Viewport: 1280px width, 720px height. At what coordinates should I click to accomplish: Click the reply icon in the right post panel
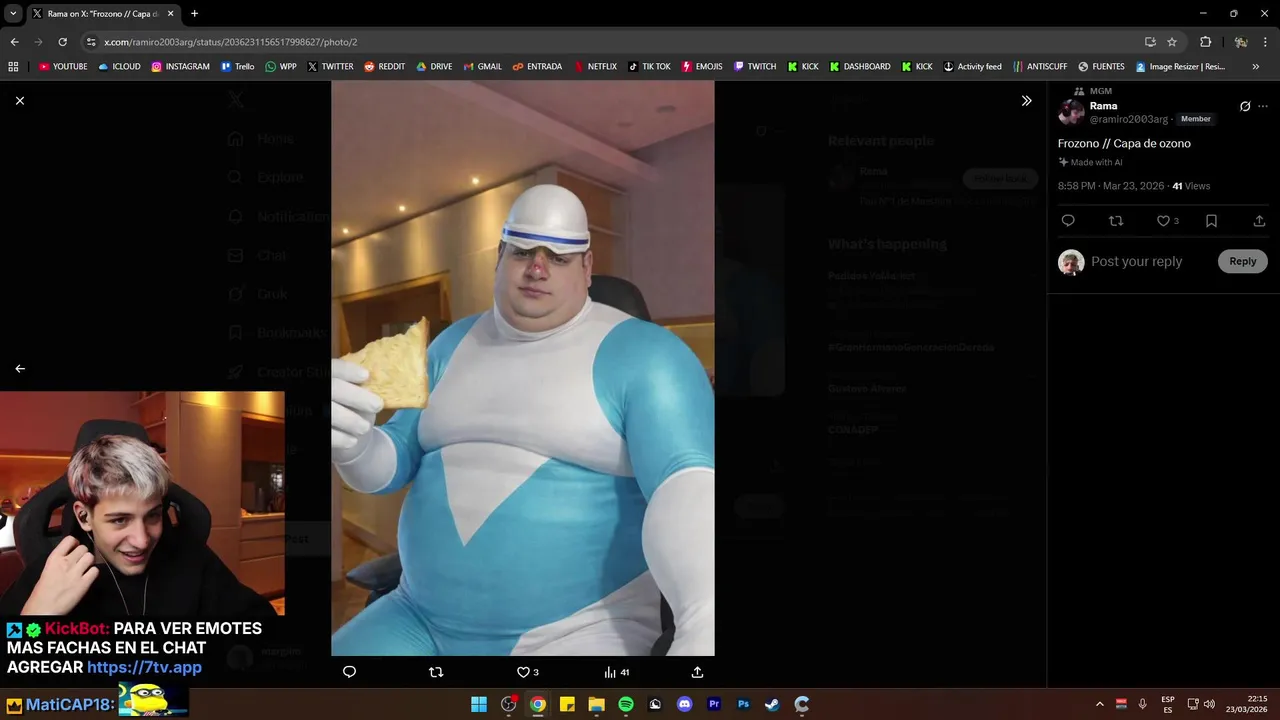click(x=1068, y=221)
